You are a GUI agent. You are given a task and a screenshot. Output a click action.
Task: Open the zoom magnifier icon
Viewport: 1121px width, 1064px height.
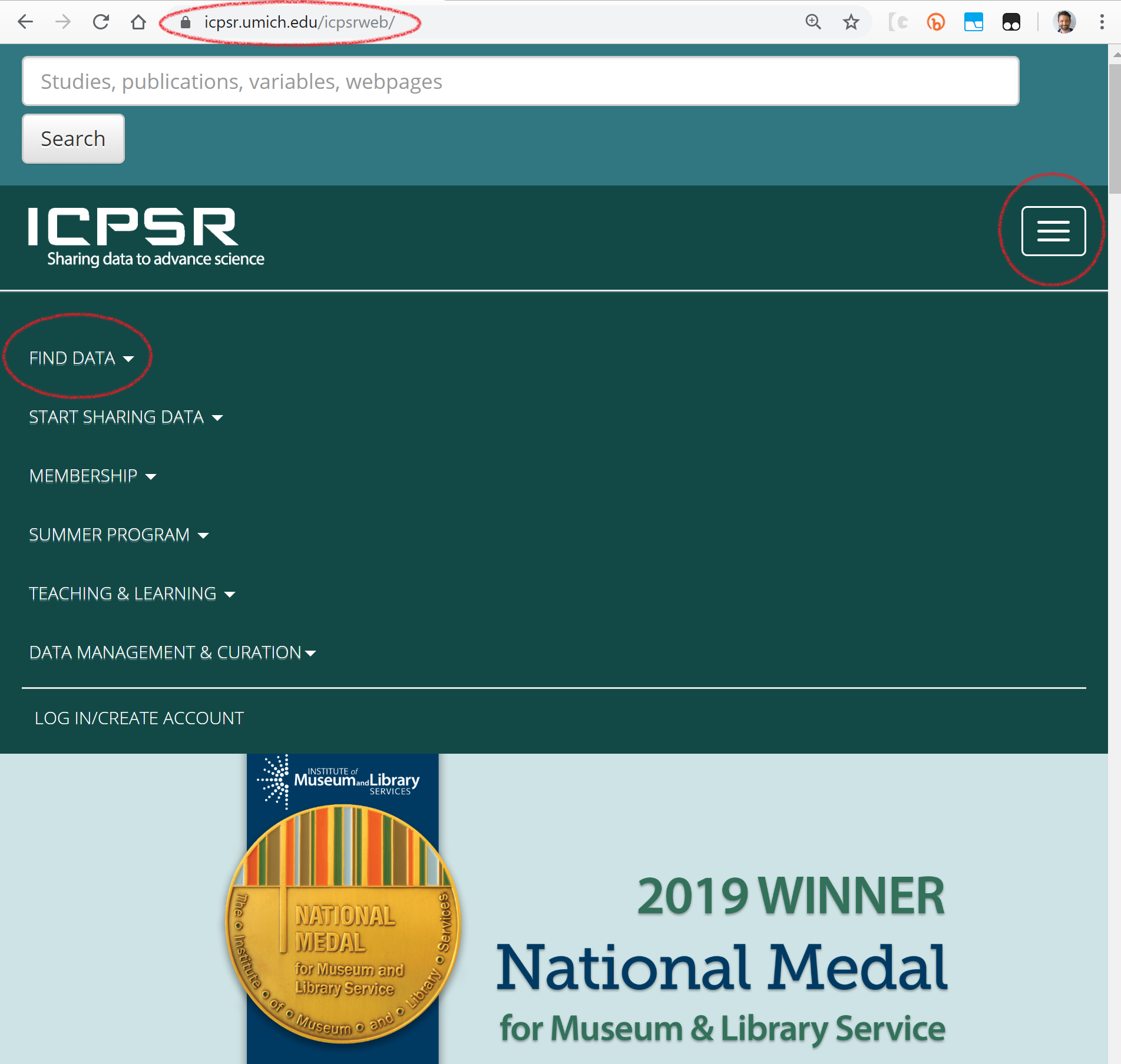point(814,22)
